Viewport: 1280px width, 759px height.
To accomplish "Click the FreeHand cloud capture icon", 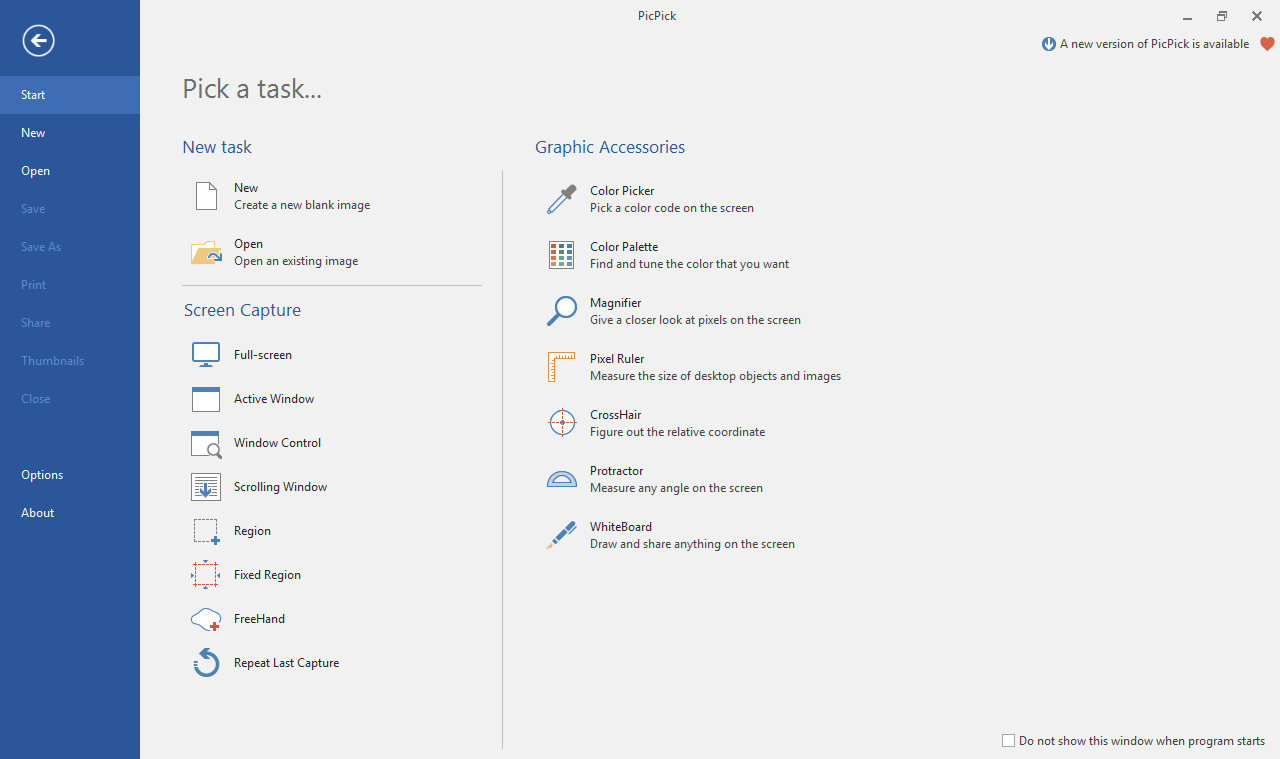I will (x=206, y=619).
